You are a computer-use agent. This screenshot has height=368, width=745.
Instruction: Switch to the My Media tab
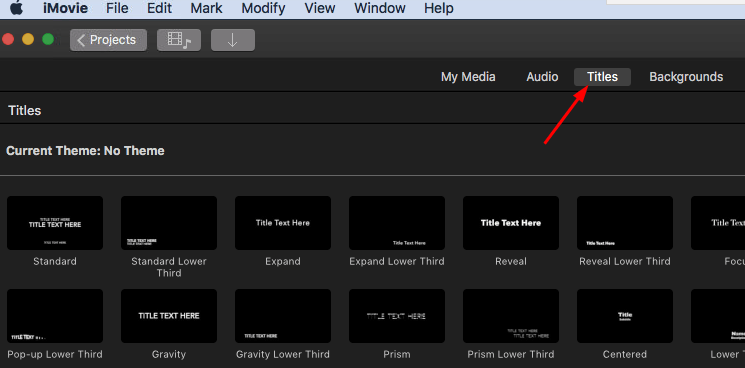[468, 77]
